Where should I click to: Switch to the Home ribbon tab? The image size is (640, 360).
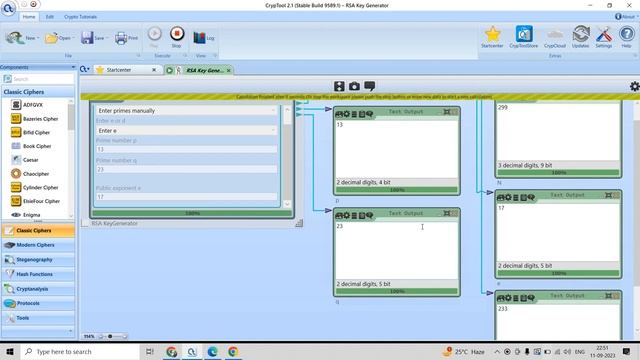click(29, 17)
